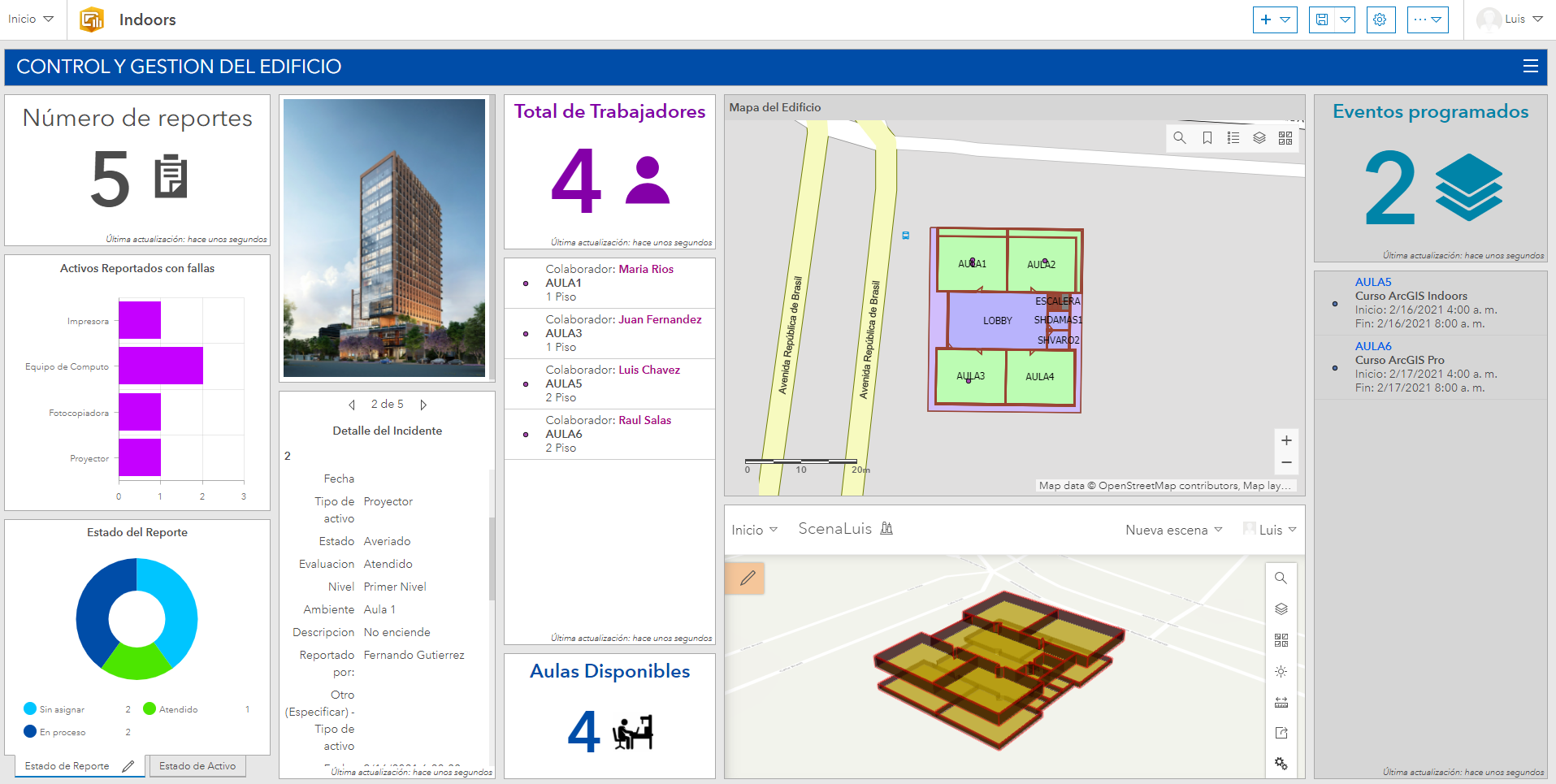Select the measure tool in the 3D scene
The image size is (1556, 784).
(x=1281, y=701)
